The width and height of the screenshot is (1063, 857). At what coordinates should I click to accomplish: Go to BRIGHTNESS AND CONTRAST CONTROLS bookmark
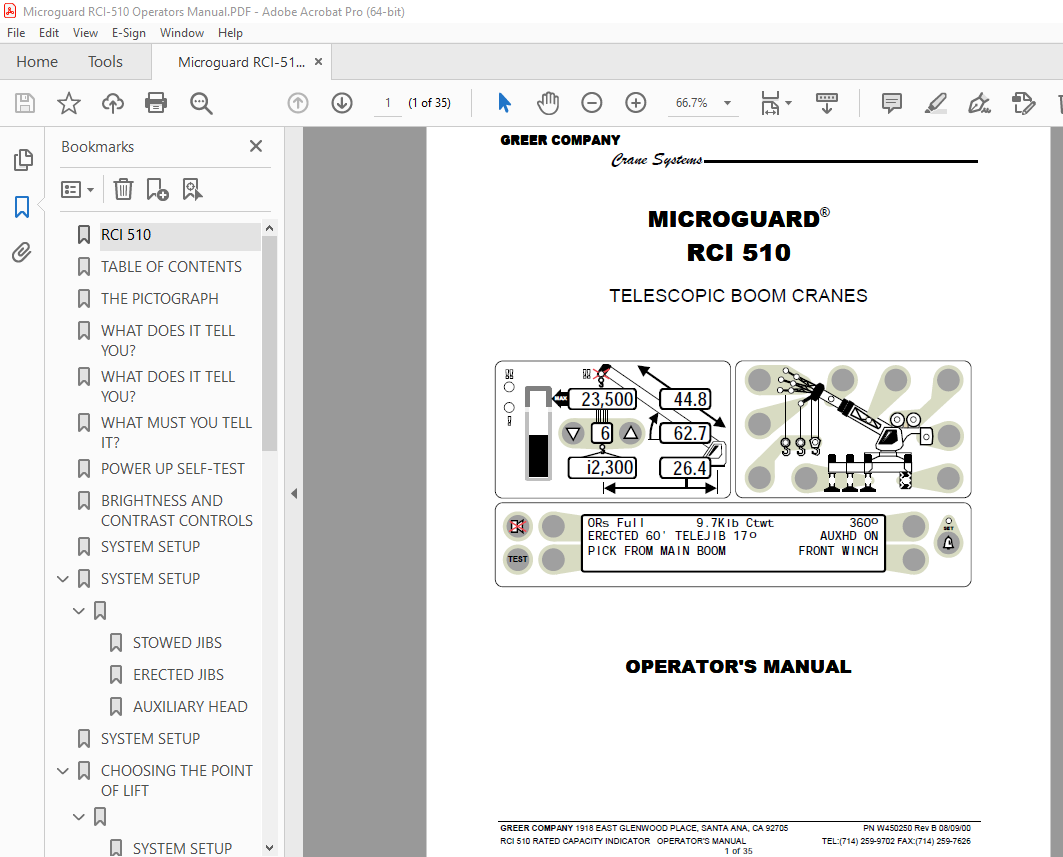coord(176,510)
